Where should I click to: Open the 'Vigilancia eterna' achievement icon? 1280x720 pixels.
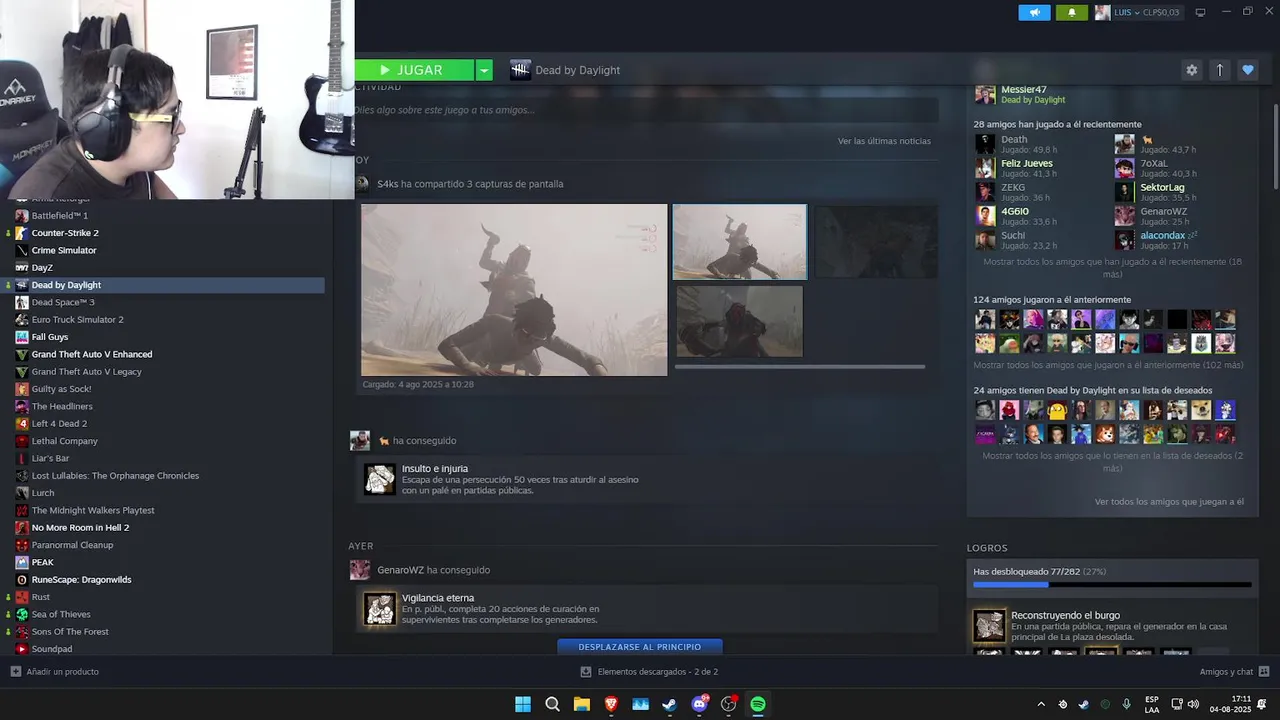pyautogui.click(x=380, y=608)
